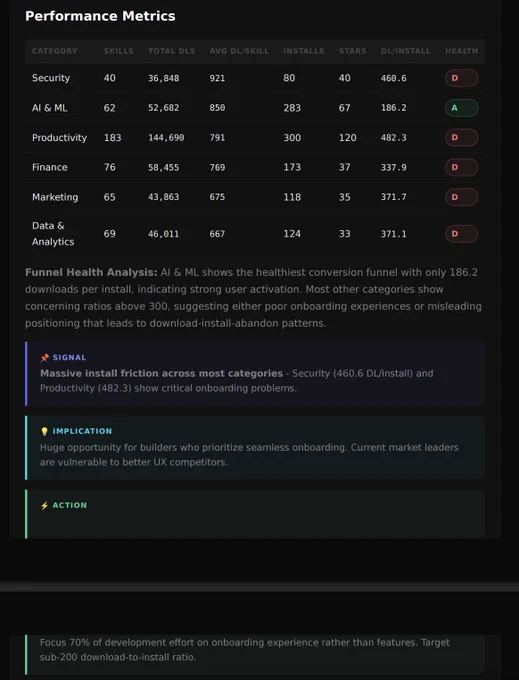The image size is (519, 680).
Task: Select the Productivity category cell
Action: pos(59,138)
